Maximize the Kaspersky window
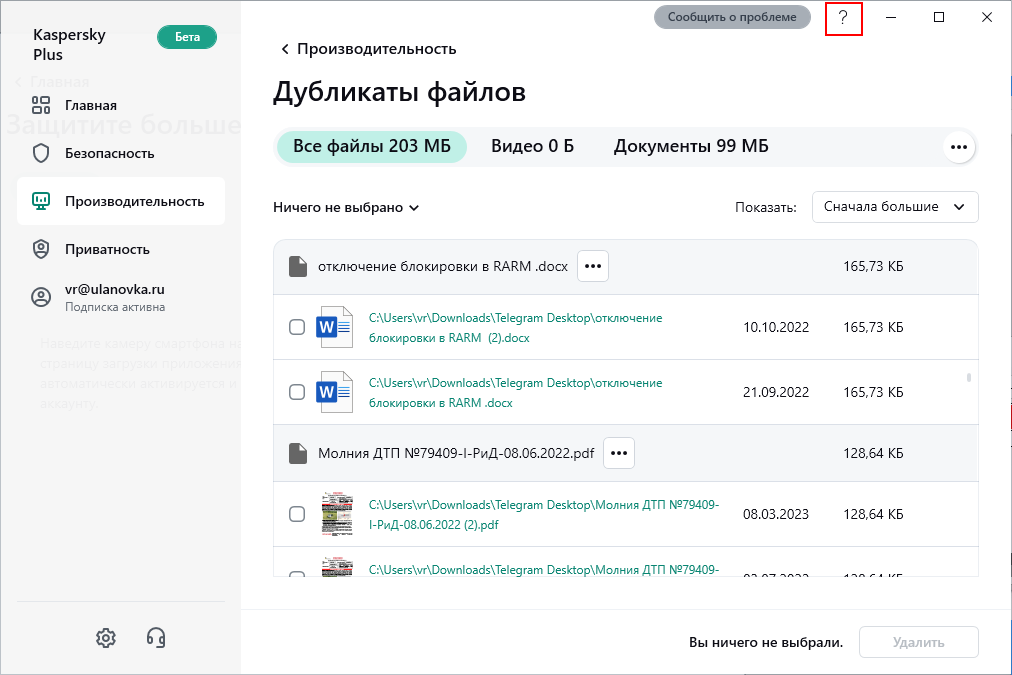Viewport: 1012px width, 675px height. (x=939, y=17)
